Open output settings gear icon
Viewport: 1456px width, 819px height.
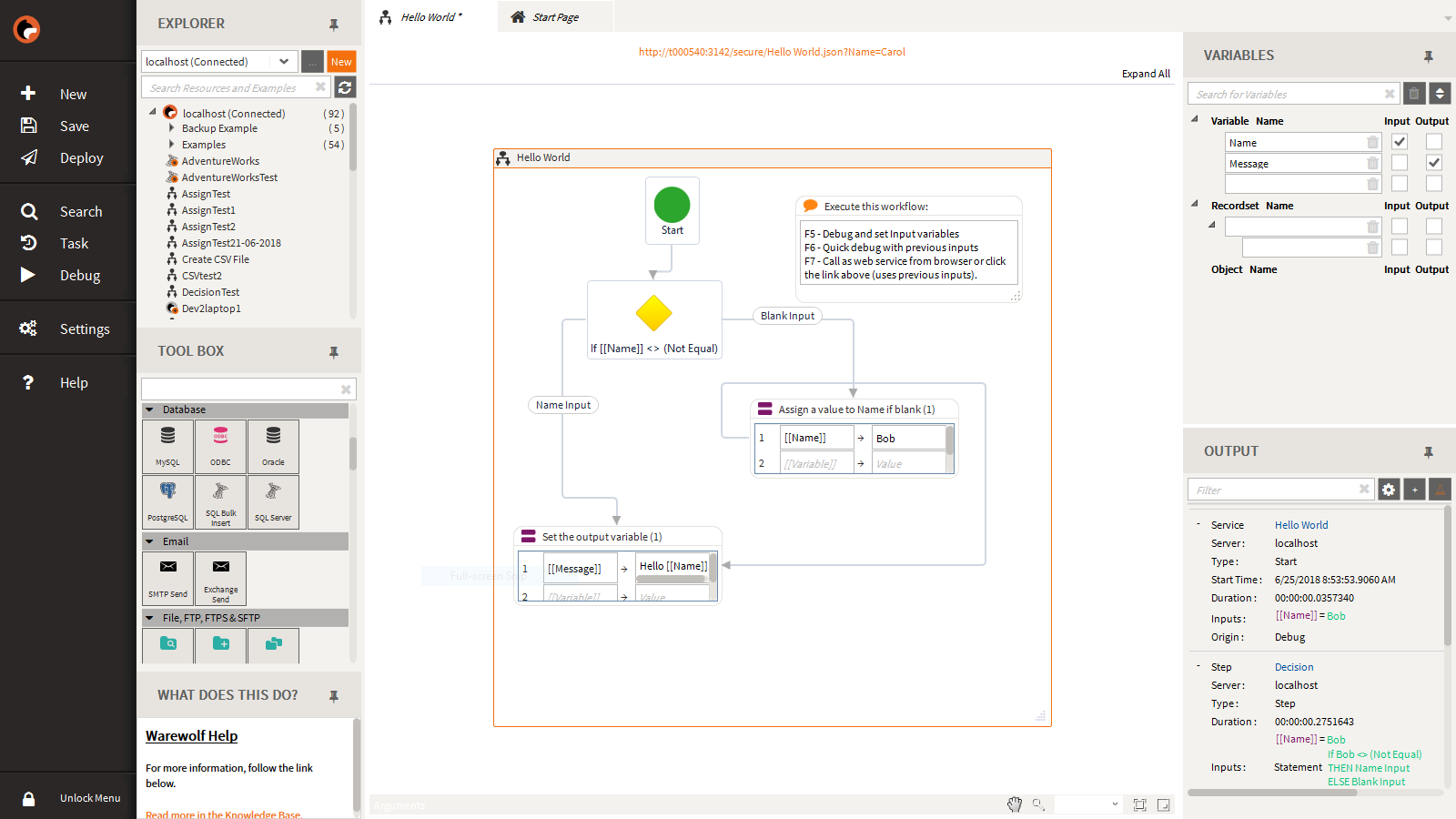coord(1389,490)
